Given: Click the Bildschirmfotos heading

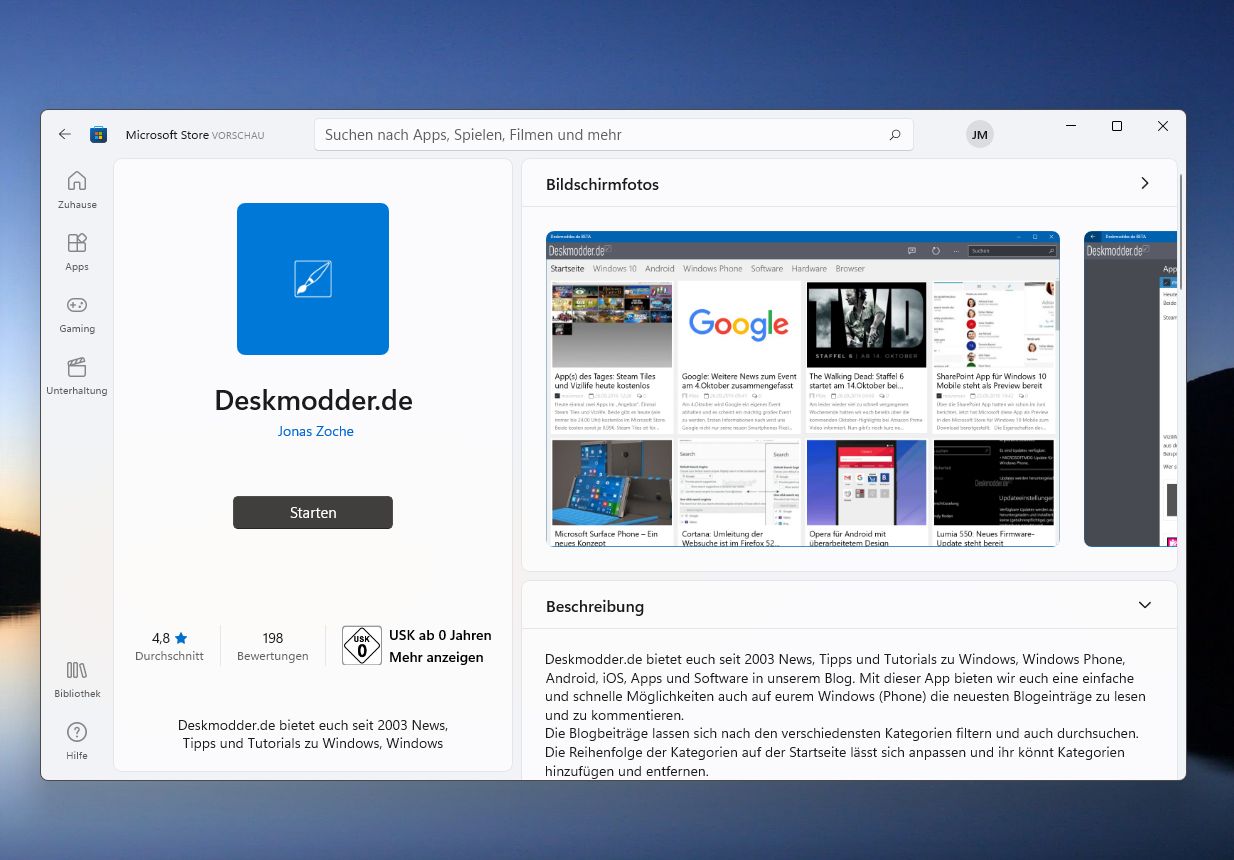Looking at the screenshot, I should (602, 184).
